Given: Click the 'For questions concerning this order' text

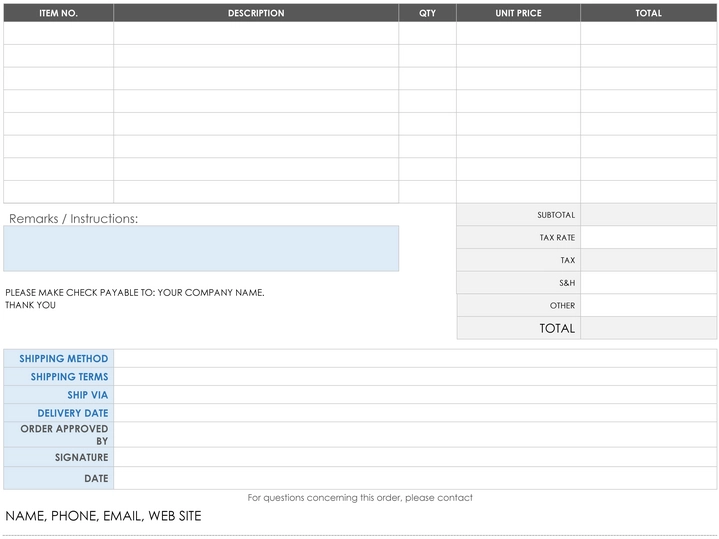Looking at the screenshot, I should point(360,497).
